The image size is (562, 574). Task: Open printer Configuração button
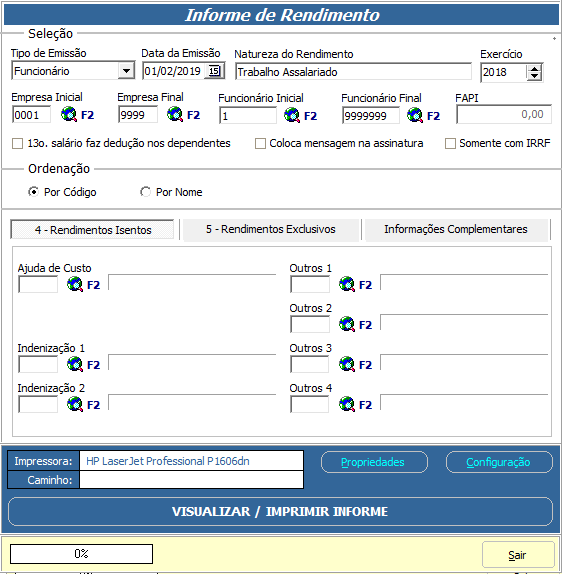[x=499, y=462]
